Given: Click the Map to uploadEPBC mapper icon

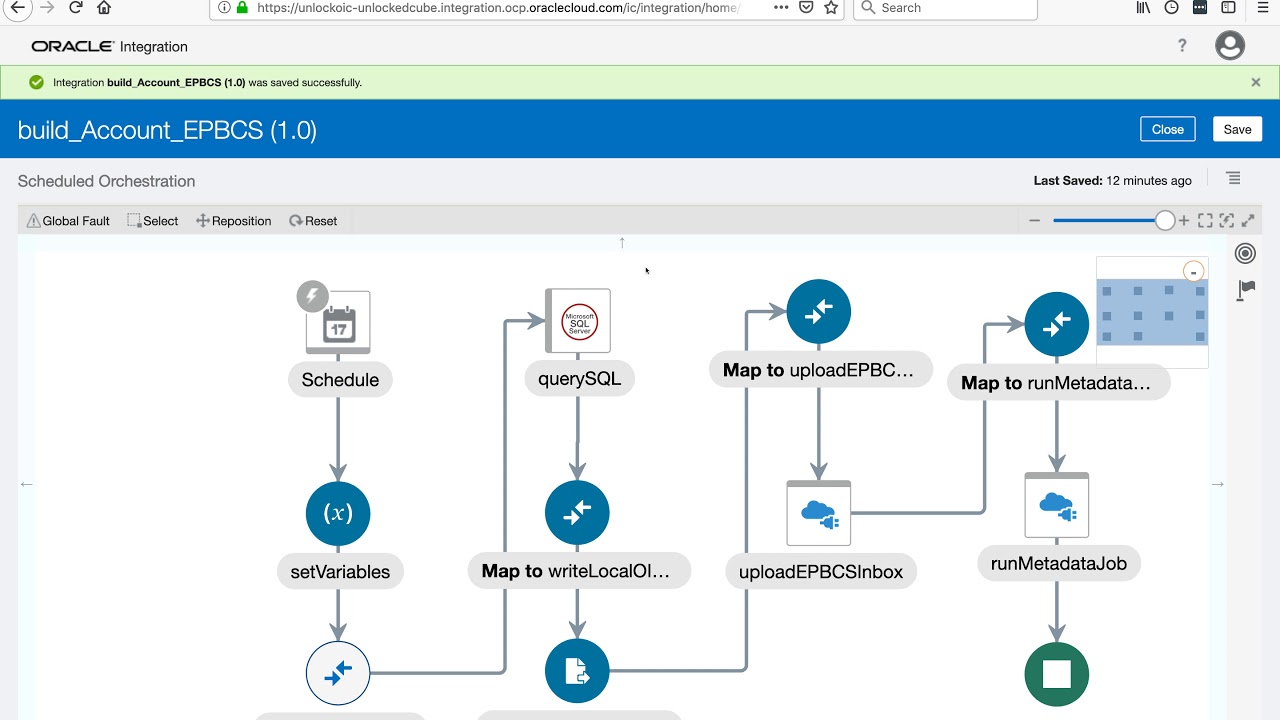Looking at the screenshot, I should coord(819,312).
